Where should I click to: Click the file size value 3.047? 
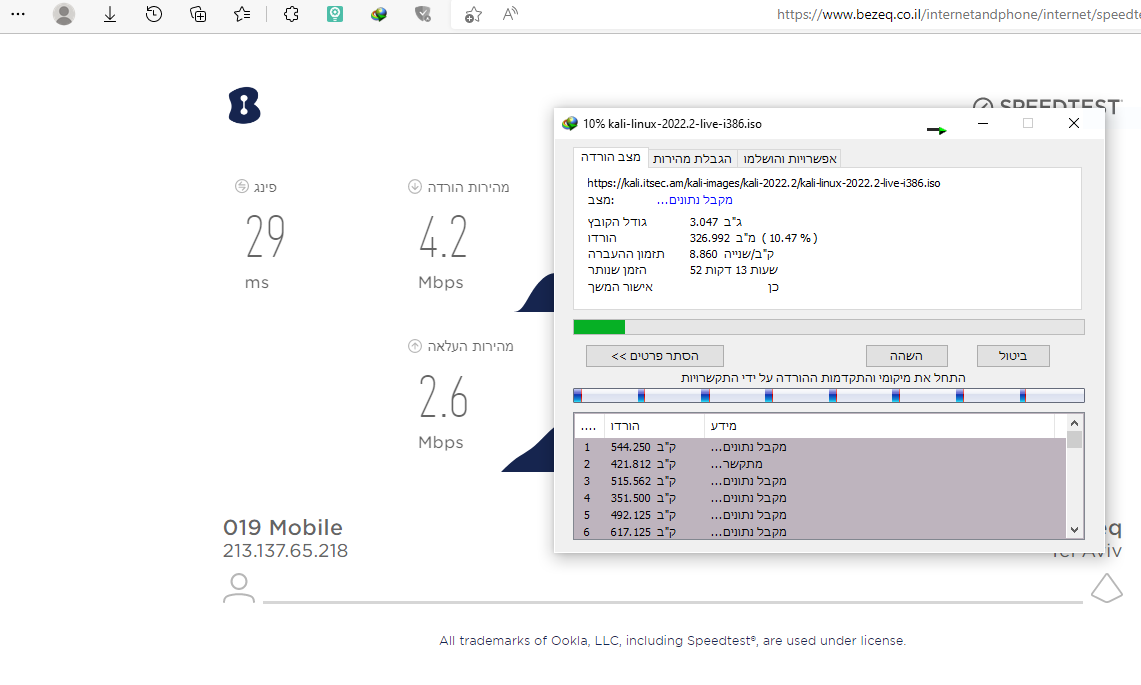pos(704,222)
